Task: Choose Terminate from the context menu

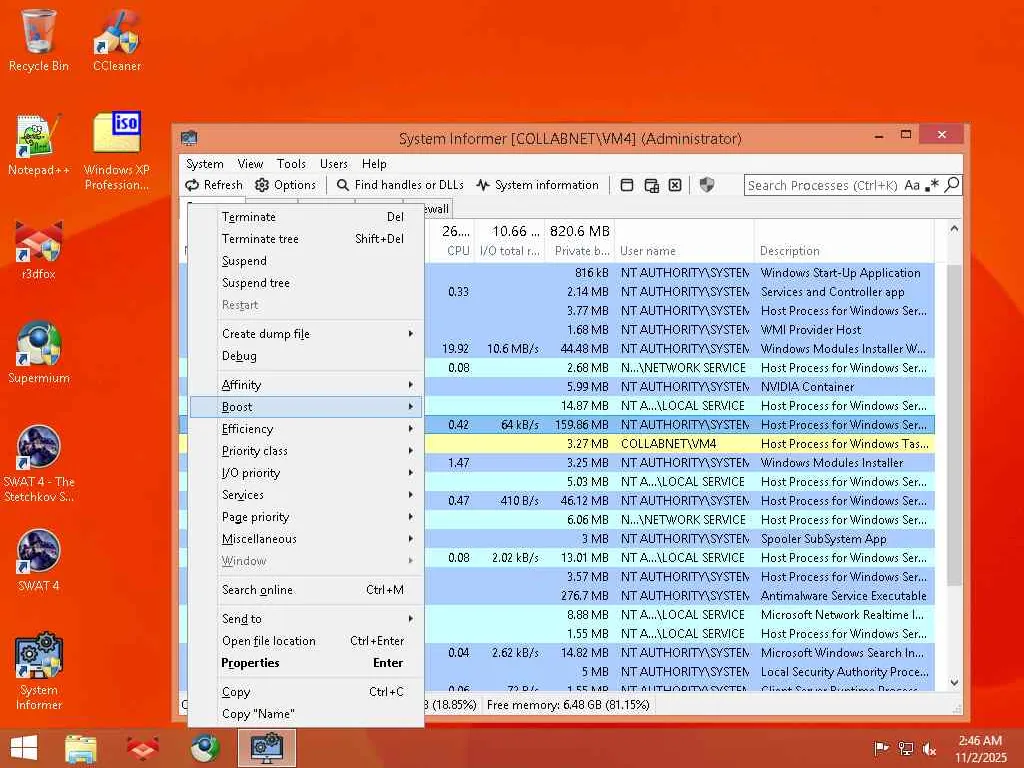Action: pyautogui.click(x=306, y=217)
